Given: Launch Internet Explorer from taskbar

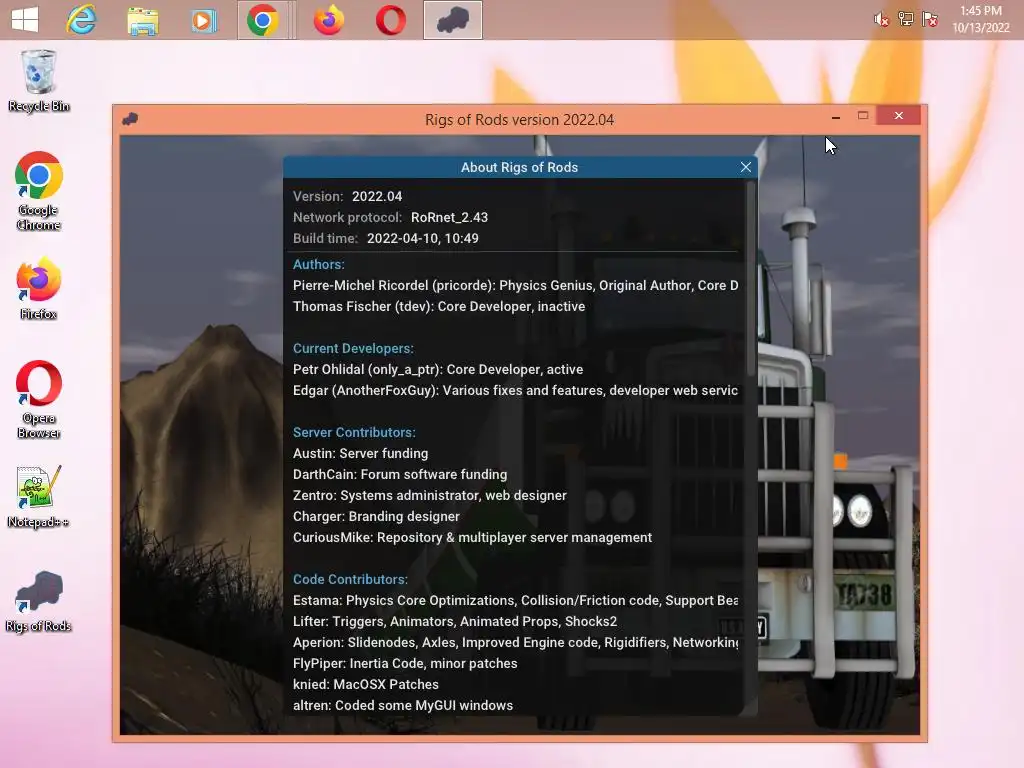Looking at the screenshot, I should [x=82, y=20].
